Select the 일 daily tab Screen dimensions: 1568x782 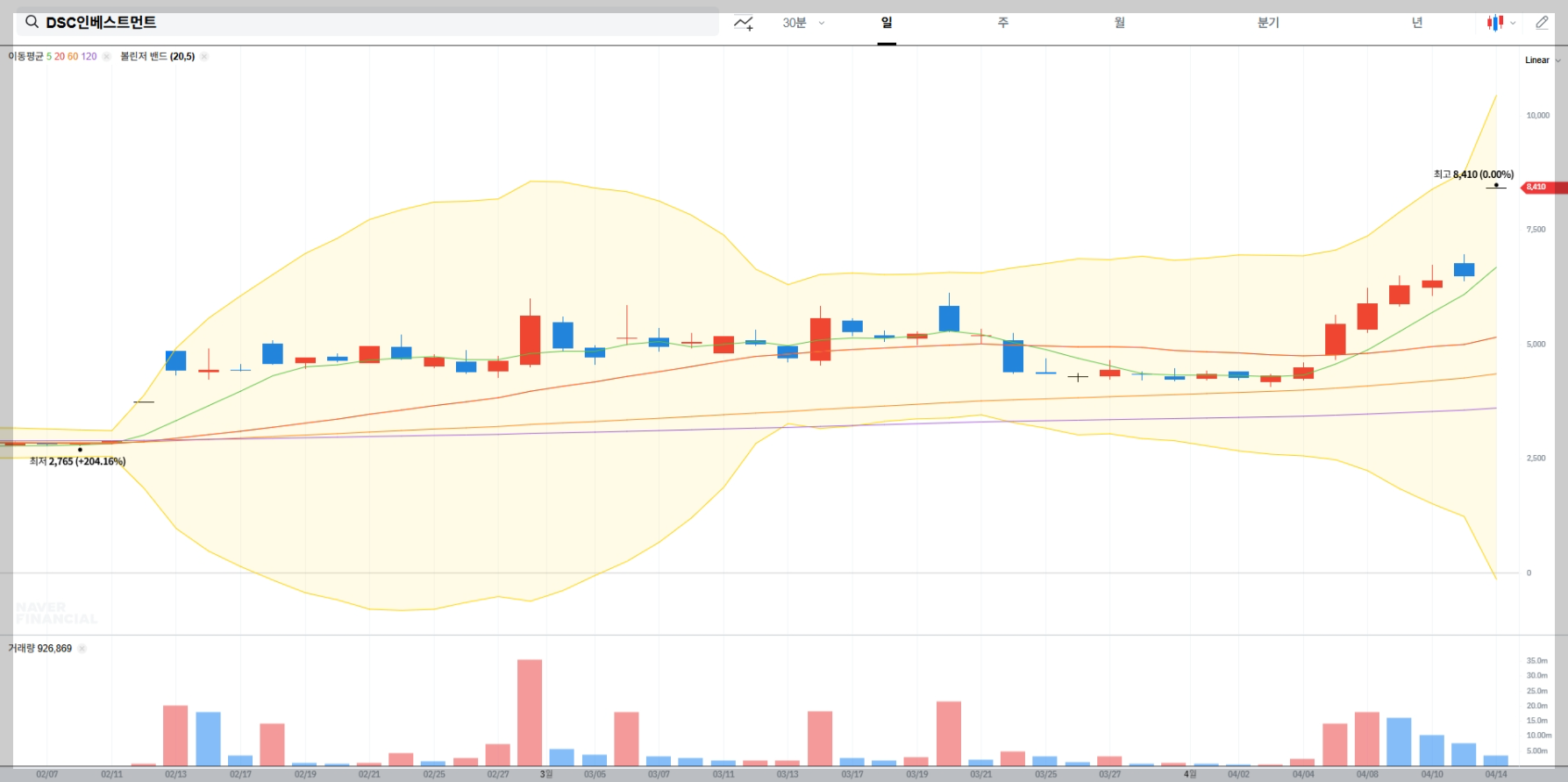coord(887,23)
